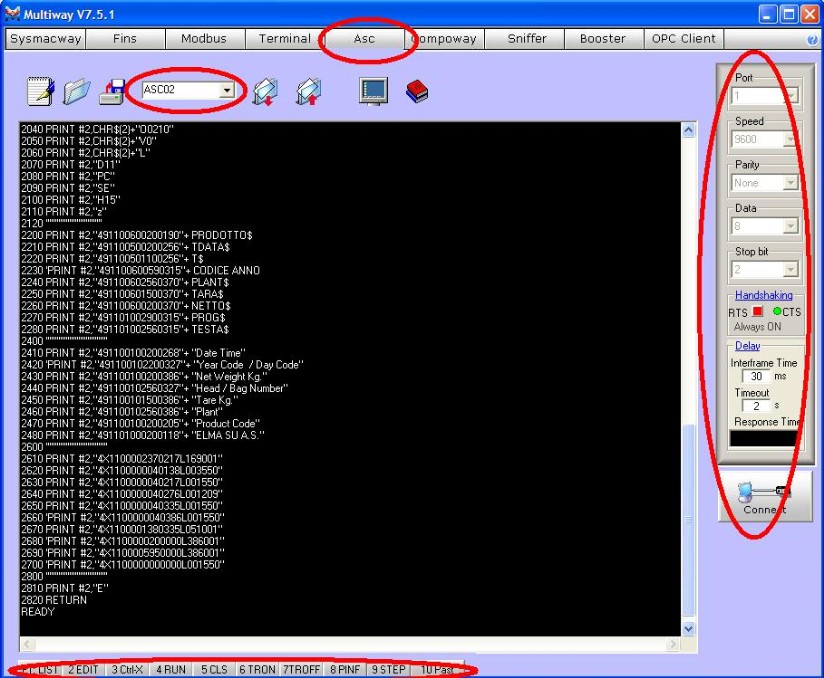Viewport: 824px width, 678px height.
Task: Click the Handshaking link
Action: [x=763, y=295]
